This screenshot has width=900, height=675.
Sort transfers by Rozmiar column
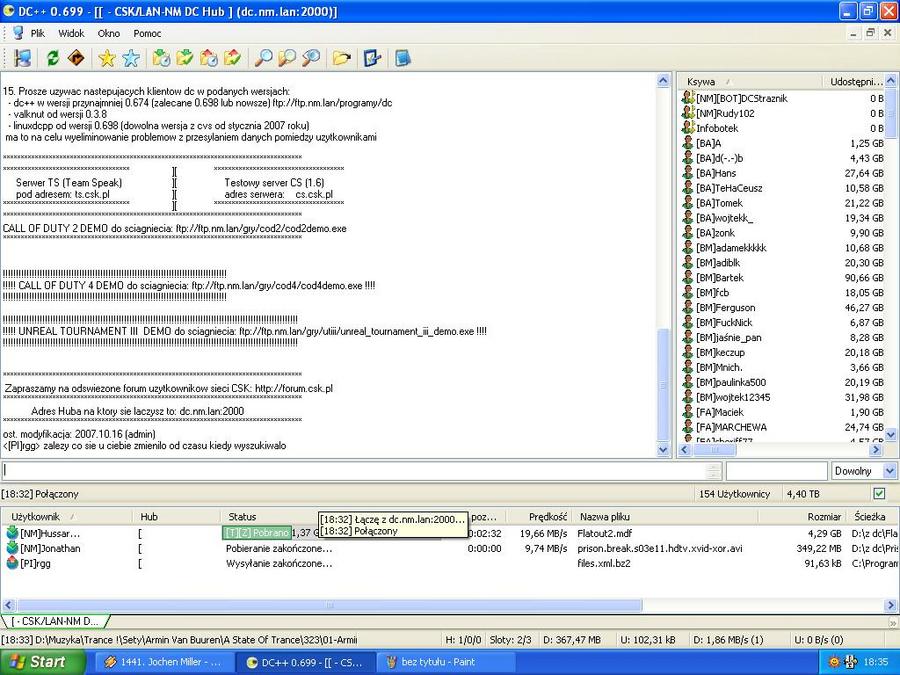tap(802, 517)
